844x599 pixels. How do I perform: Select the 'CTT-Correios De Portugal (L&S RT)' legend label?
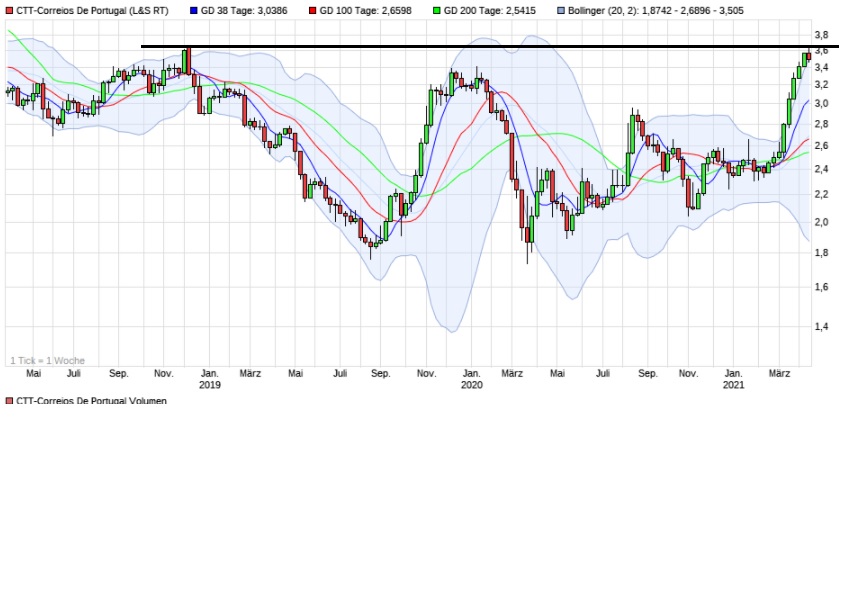tap(92, 11)
